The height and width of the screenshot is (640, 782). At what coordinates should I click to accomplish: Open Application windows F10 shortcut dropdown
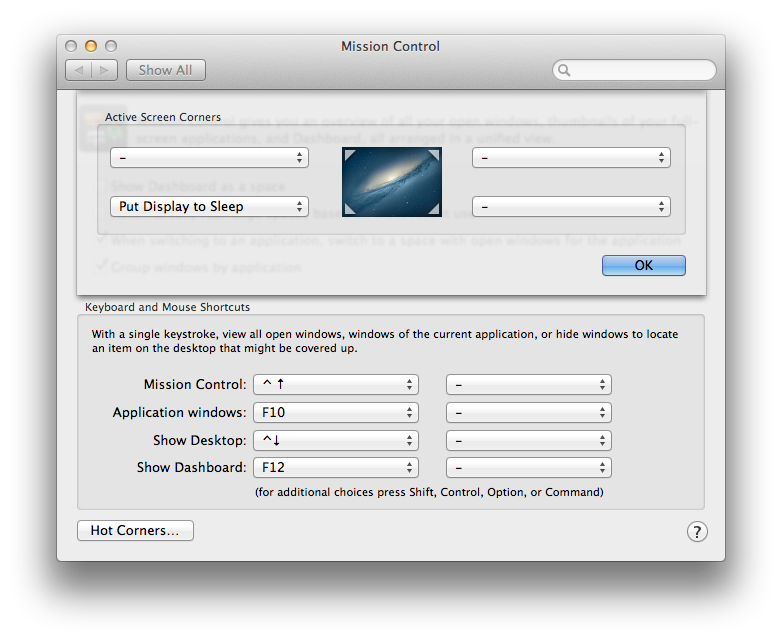tap(335, 412)
